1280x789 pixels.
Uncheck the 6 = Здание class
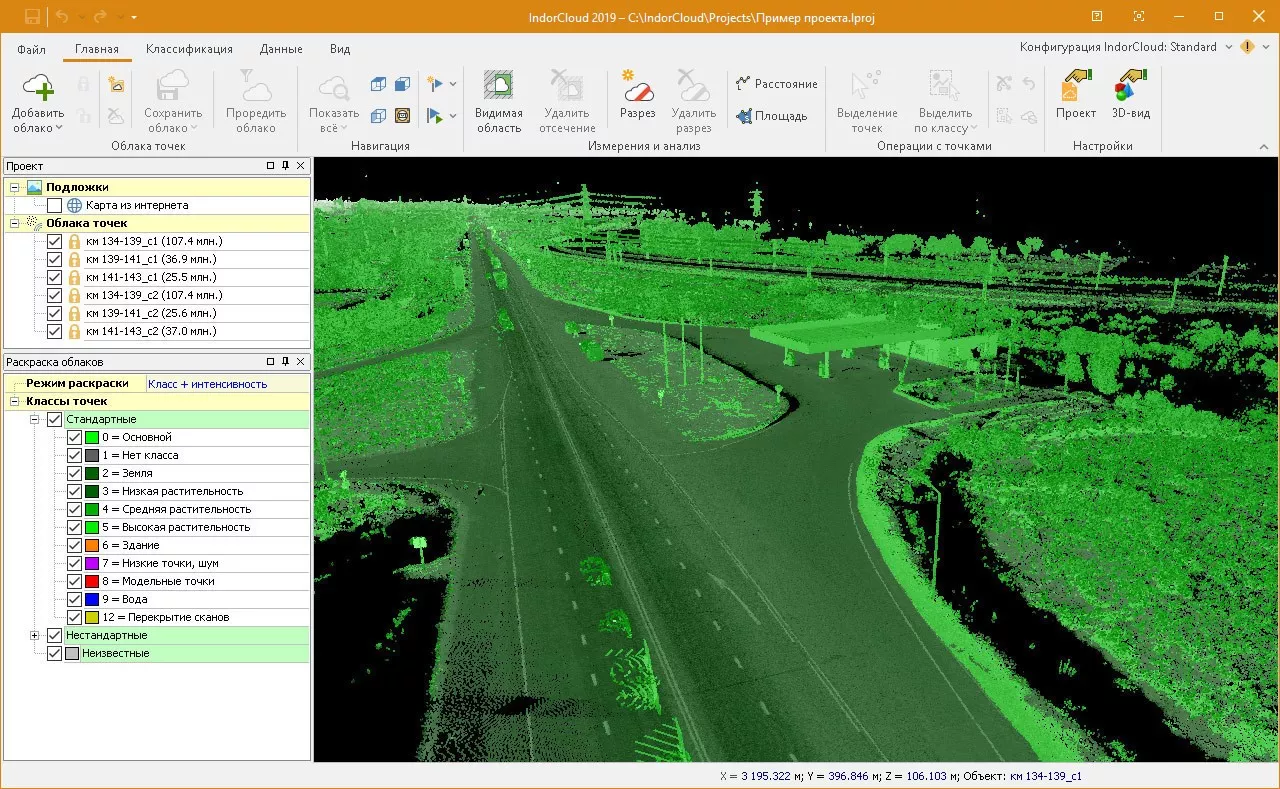point(74,545)
